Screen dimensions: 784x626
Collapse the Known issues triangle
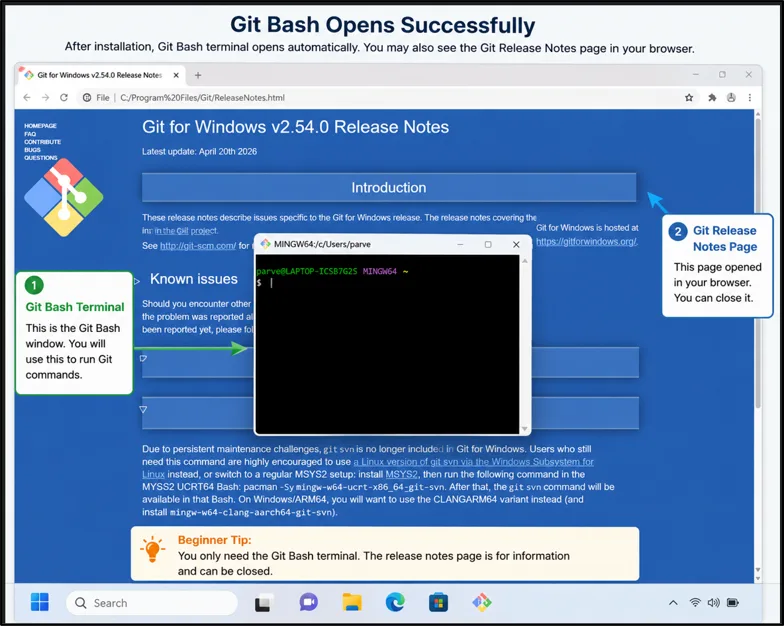pyautogui.click(x=138, y=281)
